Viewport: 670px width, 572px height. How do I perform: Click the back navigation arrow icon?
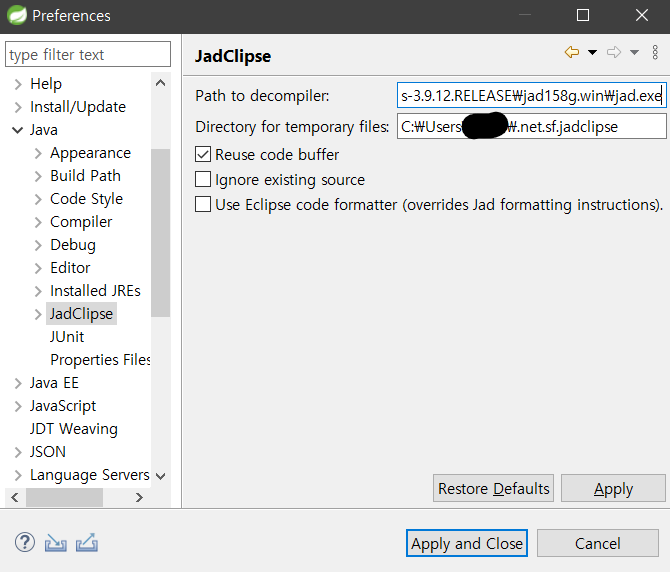pyautogui.click(x=572, y=53)
